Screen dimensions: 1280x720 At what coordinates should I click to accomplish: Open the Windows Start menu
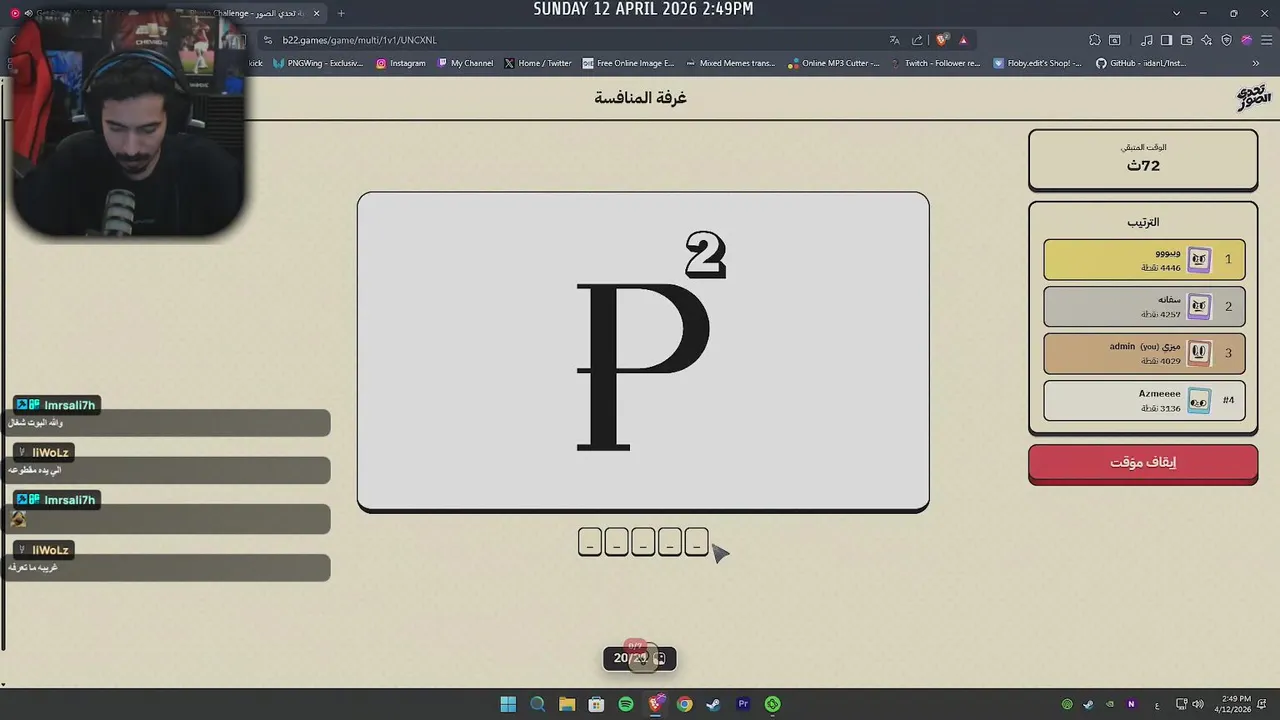tap(508, 704)
